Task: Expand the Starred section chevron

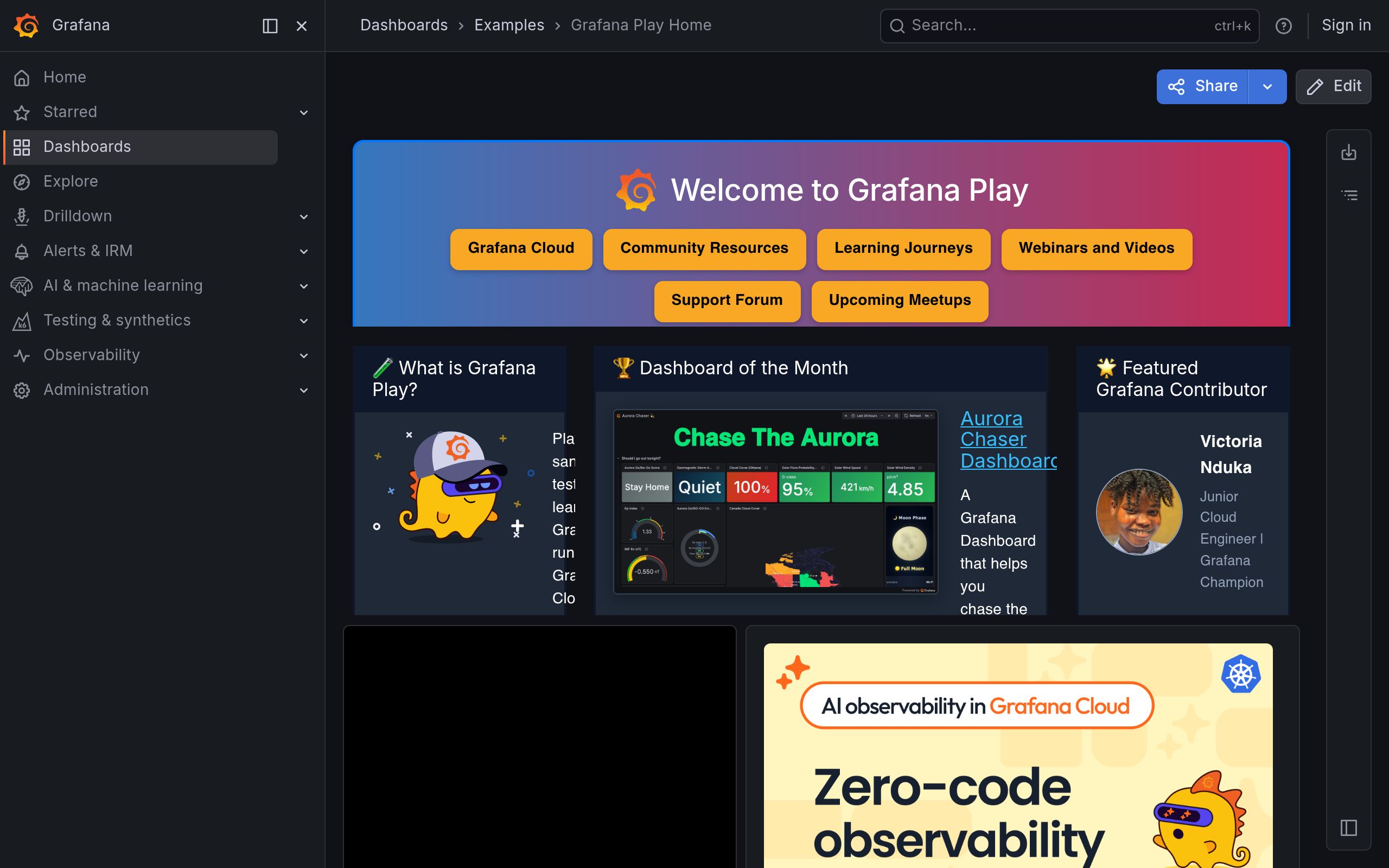Action: (304, 112)
